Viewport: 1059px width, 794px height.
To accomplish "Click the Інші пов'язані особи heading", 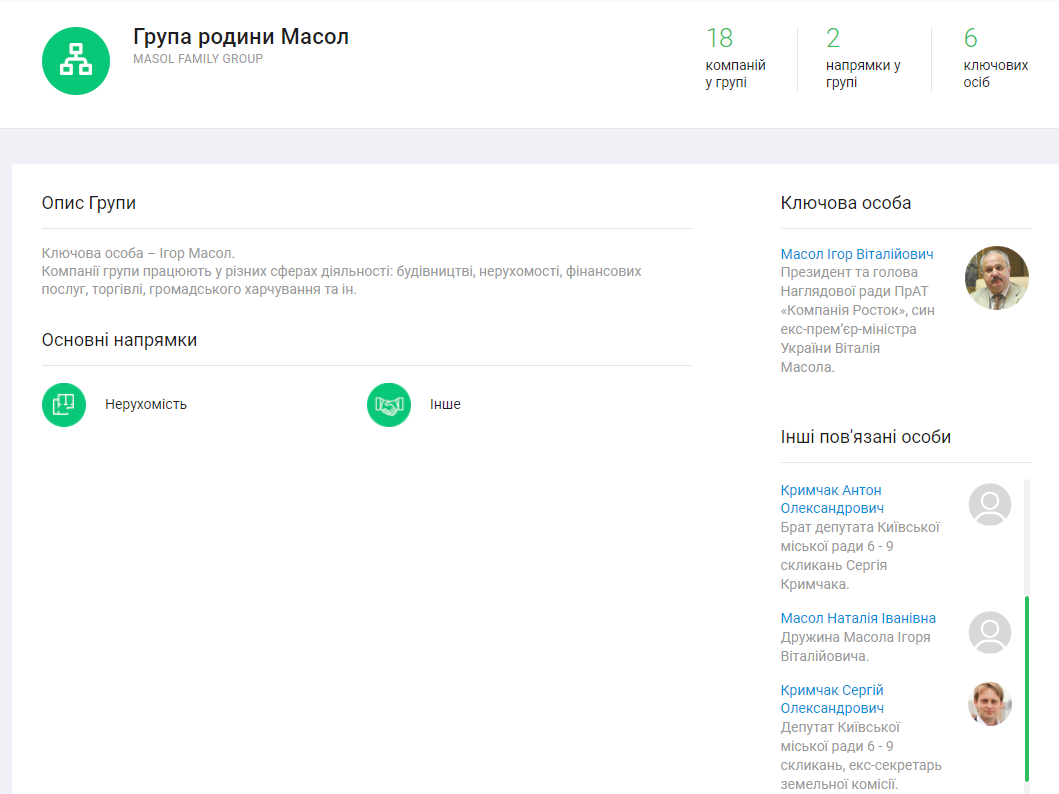I will click(x=865, y=437).
